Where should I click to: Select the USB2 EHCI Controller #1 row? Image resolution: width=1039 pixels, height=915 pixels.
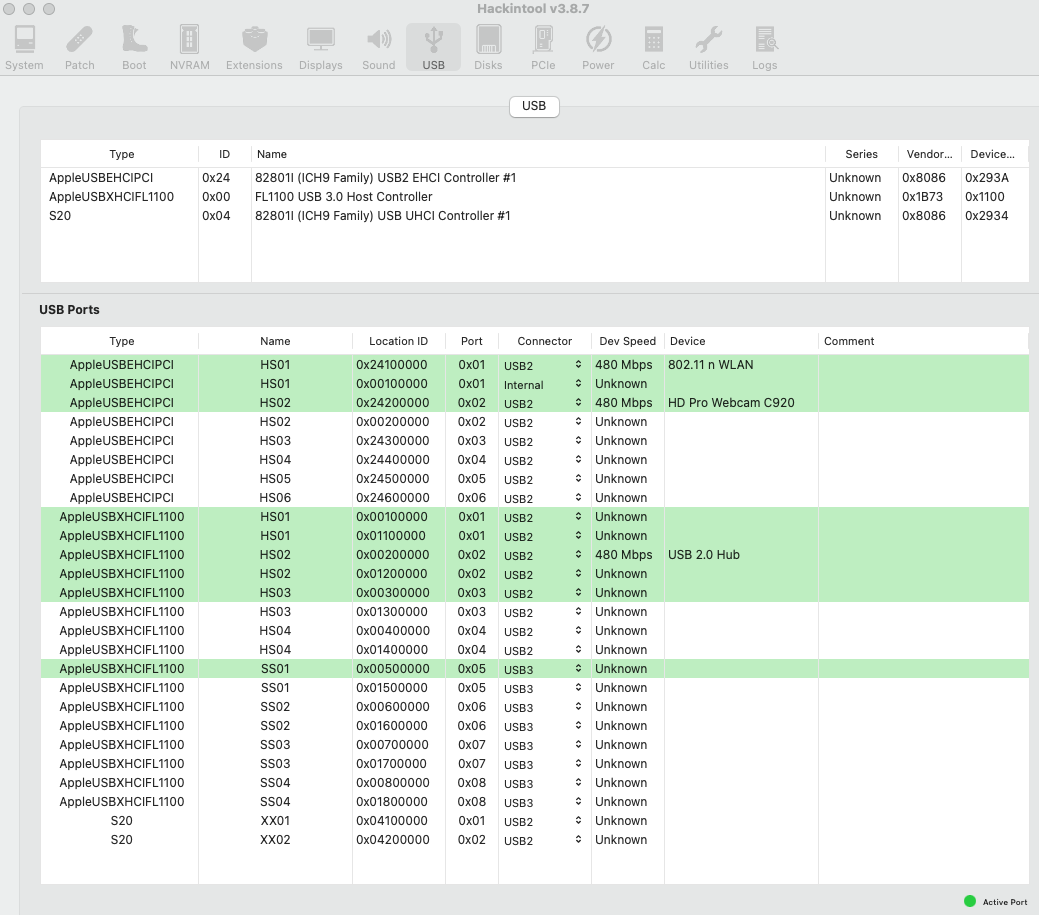[534, 178]
